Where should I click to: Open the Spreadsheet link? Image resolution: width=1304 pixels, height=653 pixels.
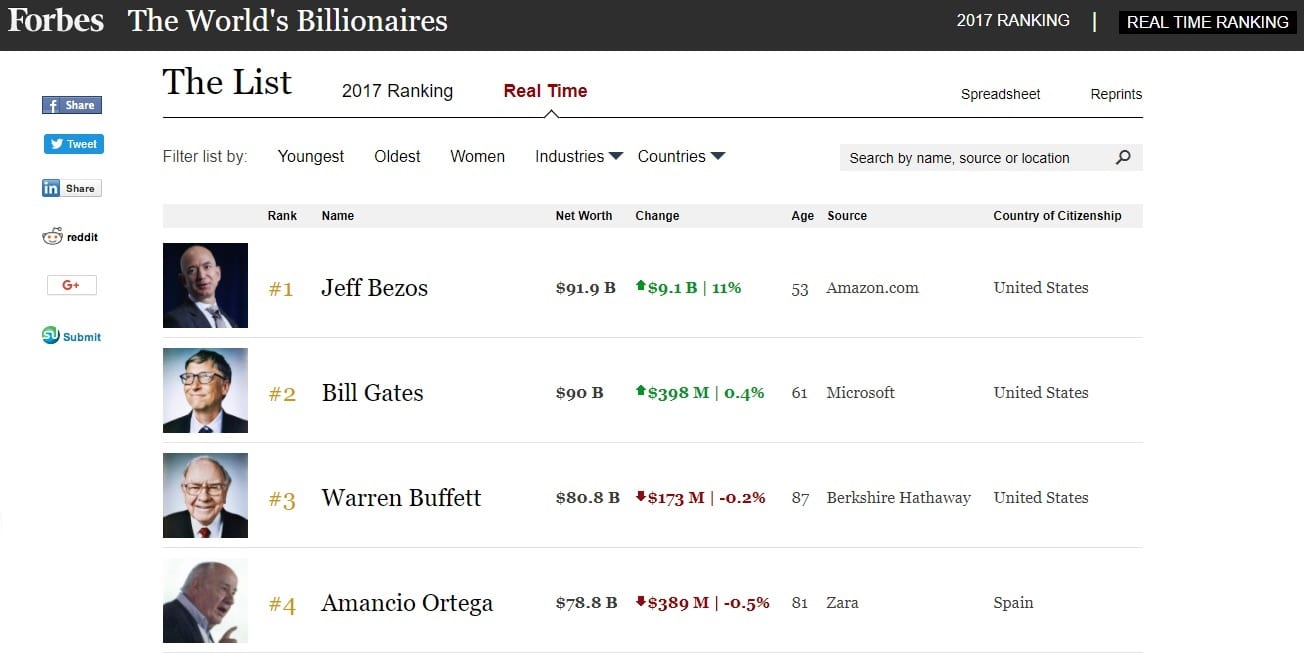(x=1000, y=94)
